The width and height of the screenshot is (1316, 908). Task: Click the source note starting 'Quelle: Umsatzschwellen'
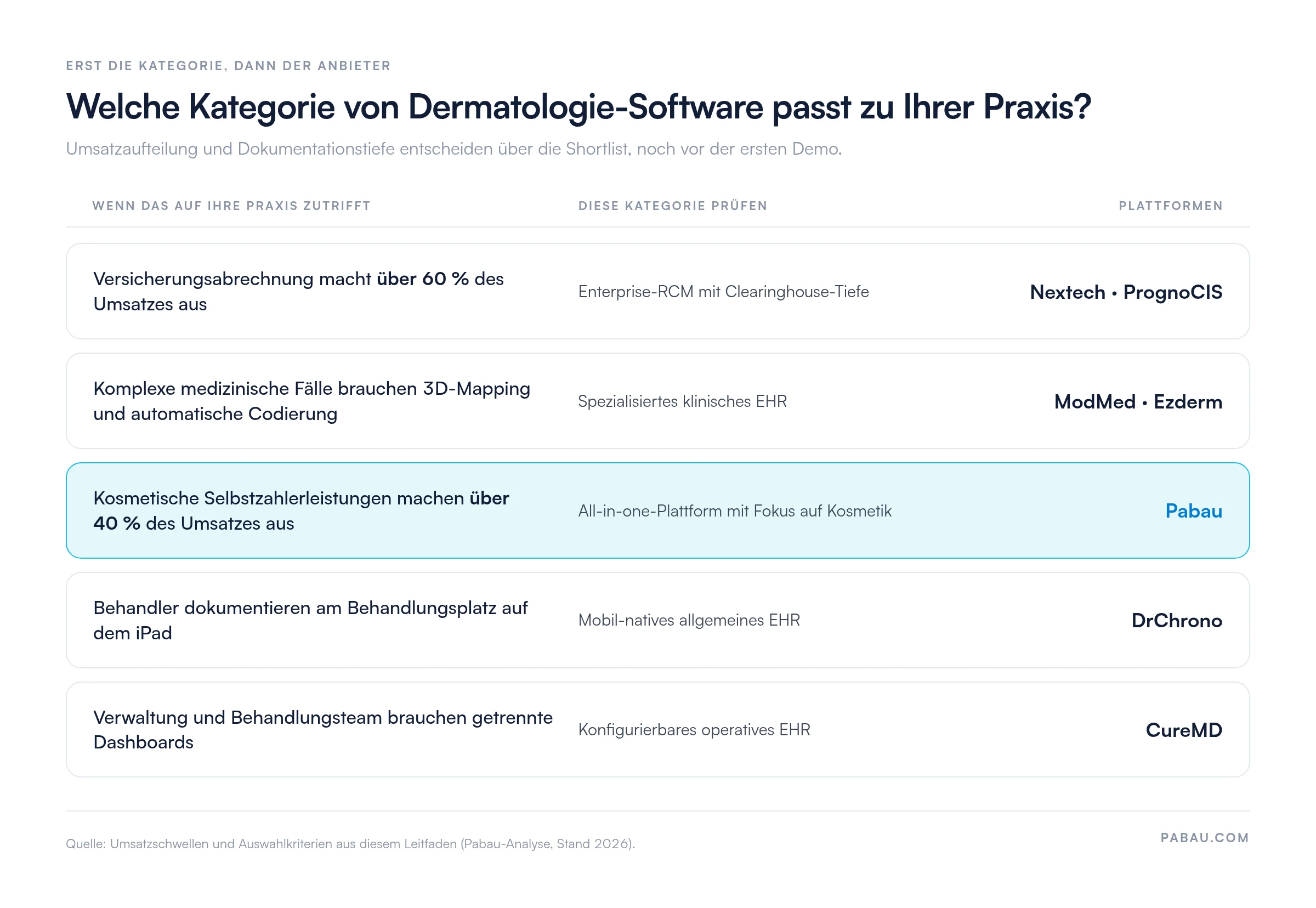[350, 844]
